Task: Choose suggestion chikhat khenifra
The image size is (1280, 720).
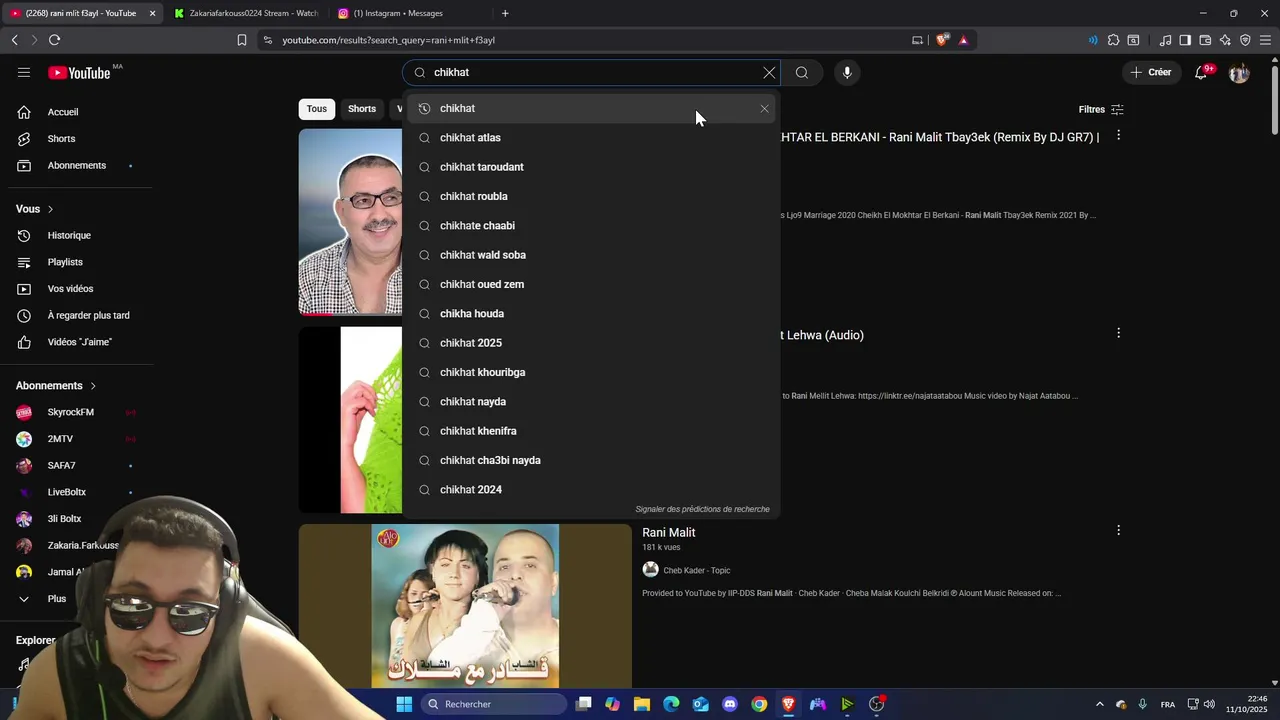Action: coord(590,431)
